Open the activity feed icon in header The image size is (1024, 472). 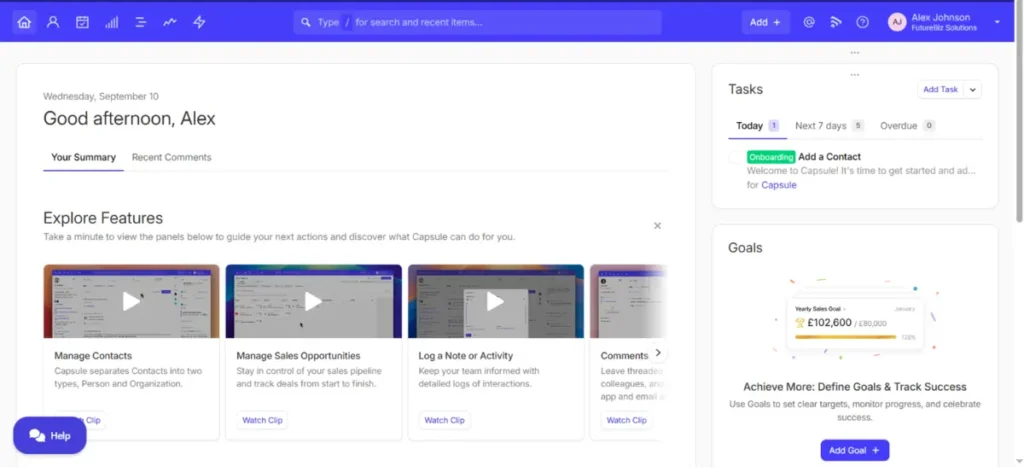[836, 22]
